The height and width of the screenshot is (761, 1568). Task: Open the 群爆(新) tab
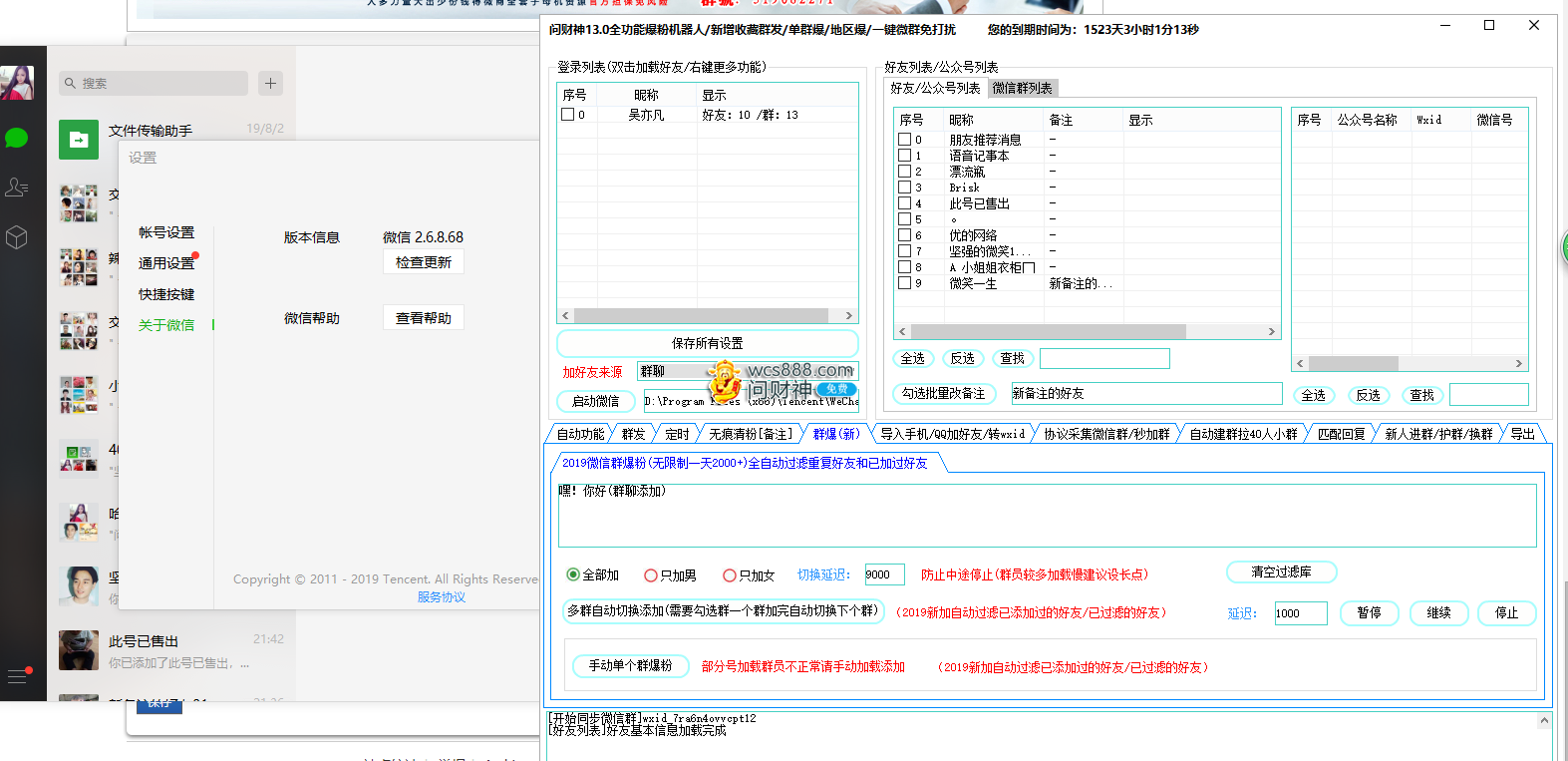835,434
